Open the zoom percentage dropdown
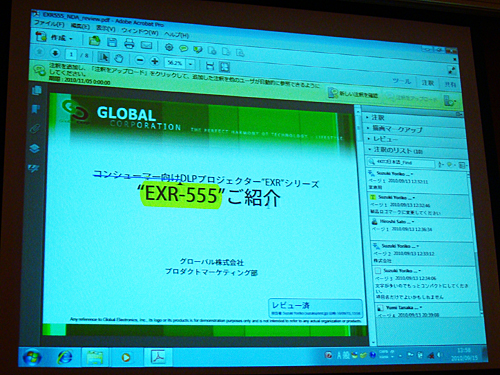Viewport: 500px width, 375px height. pos(191,64)
